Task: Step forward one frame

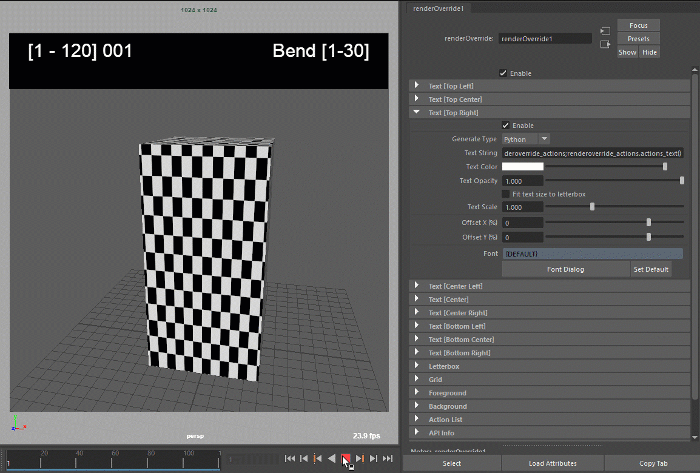Action: [374, 458]
